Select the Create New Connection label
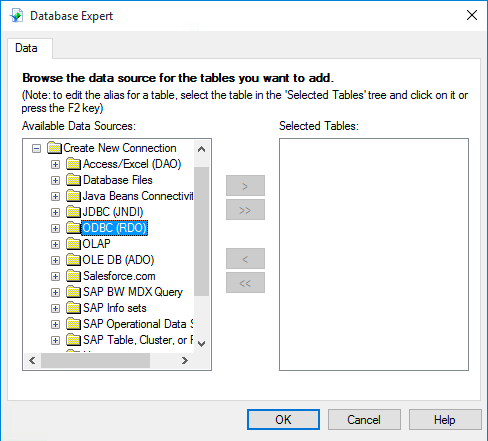488x441 pixels. pos(120,148)
